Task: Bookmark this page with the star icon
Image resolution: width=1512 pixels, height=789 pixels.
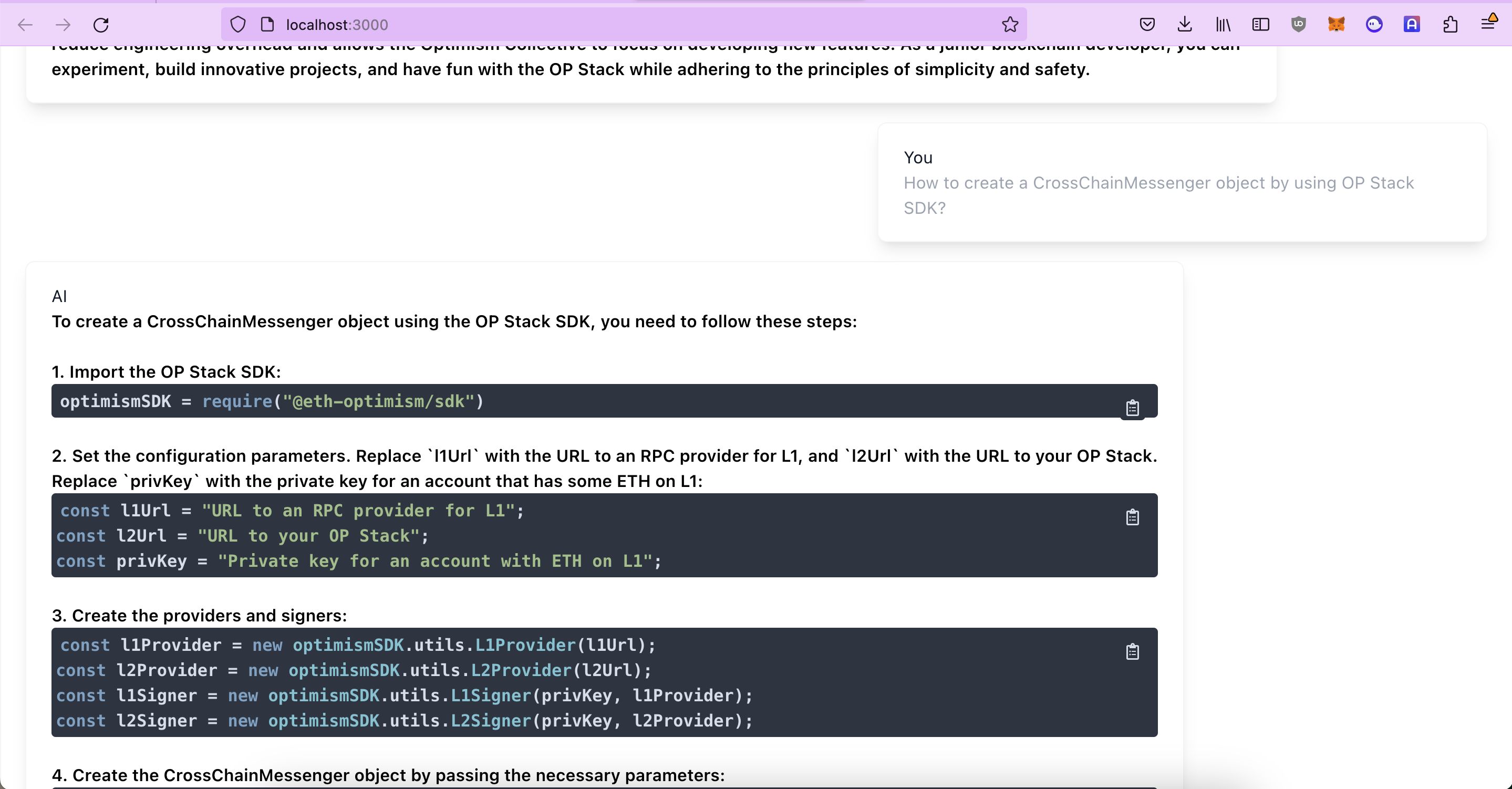Action: pyautogui.click(x=1010, y=25)
